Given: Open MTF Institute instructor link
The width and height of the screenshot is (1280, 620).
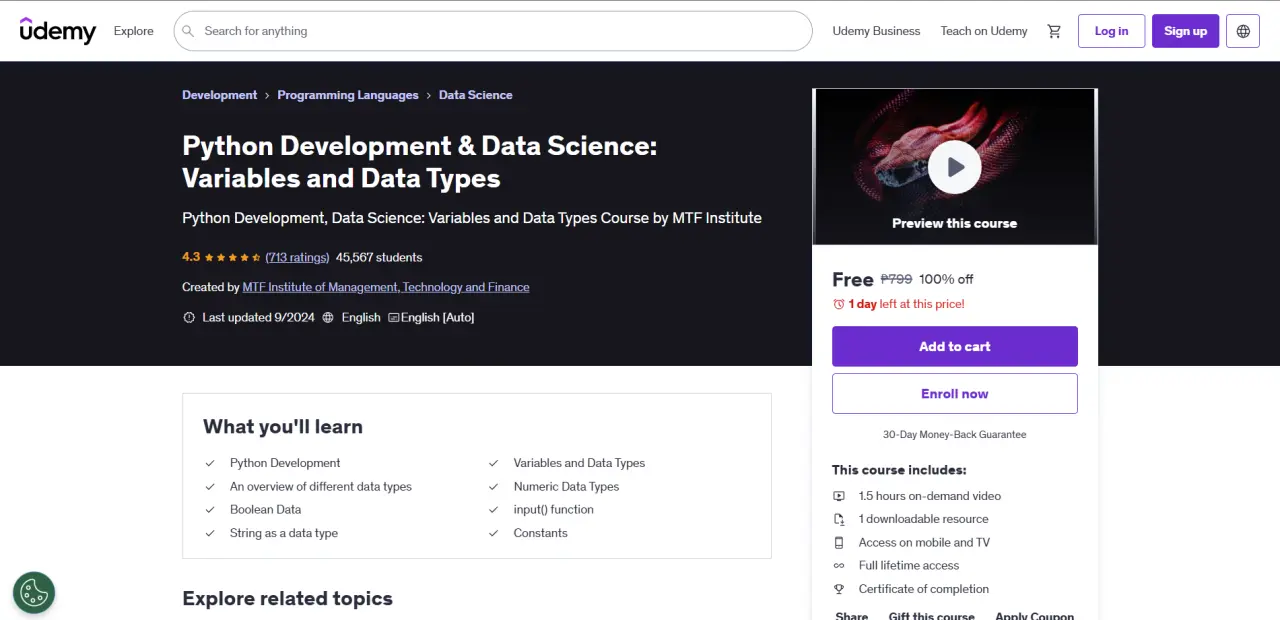Looking at the screenshot, I should pos(386,287).
